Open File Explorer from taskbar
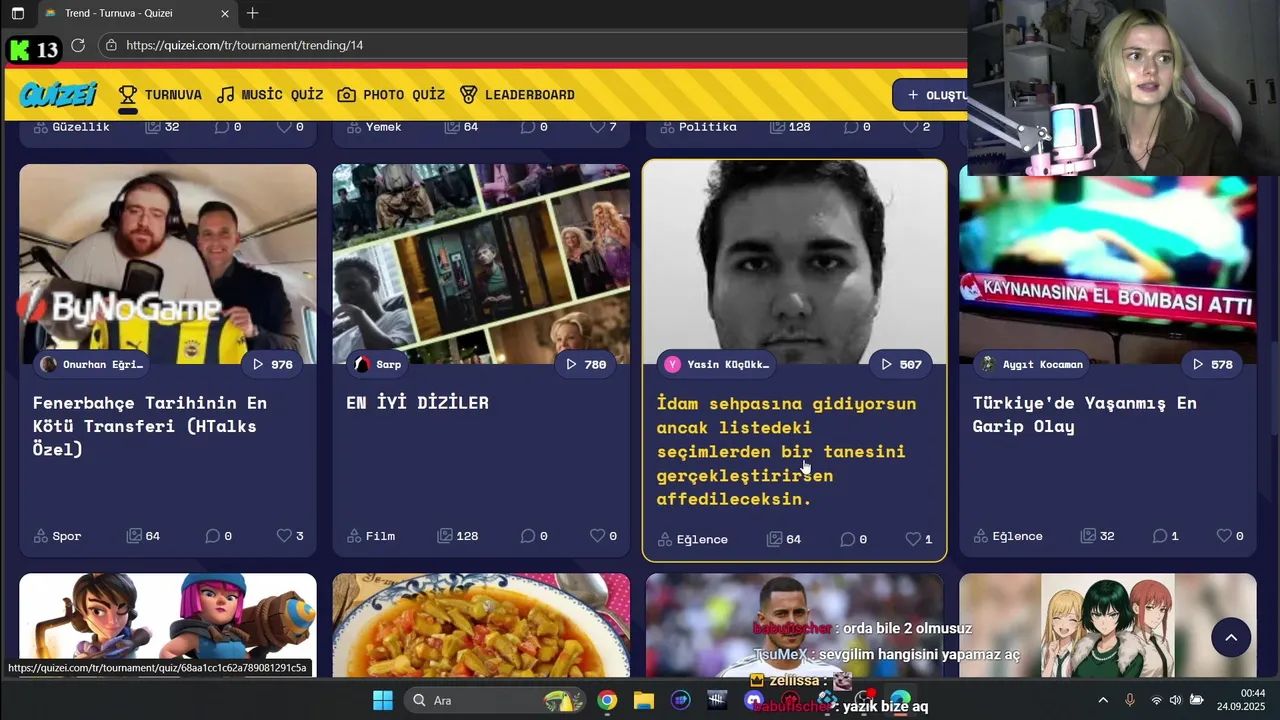This screenshot has width=1280, height=720. pos(643,700)
